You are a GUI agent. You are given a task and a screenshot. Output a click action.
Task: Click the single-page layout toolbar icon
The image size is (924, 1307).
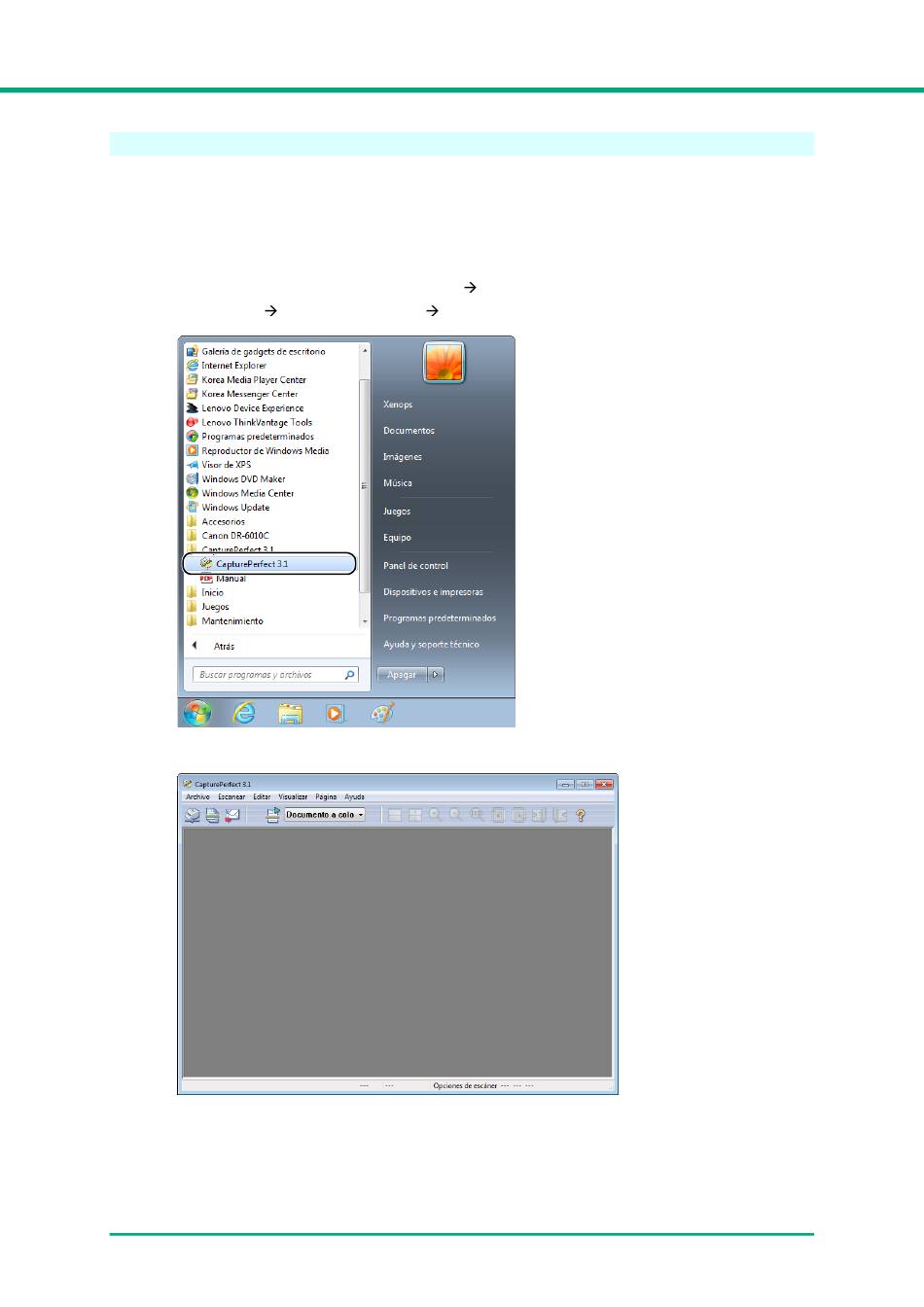tap(395, 815)
